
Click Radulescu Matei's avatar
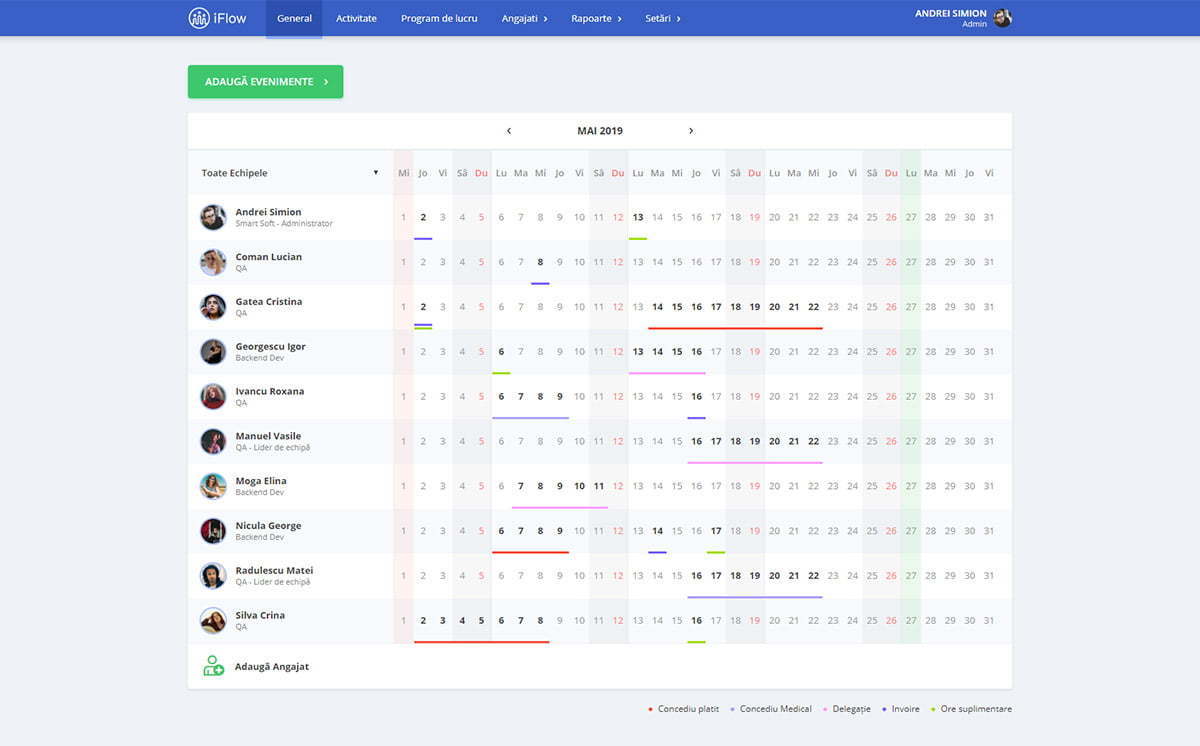pyautogui.click(x=213, y=576)
